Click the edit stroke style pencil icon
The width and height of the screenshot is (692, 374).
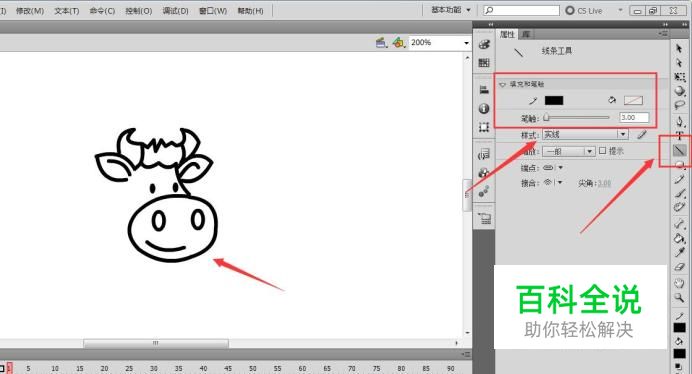(x=642, y=135)
